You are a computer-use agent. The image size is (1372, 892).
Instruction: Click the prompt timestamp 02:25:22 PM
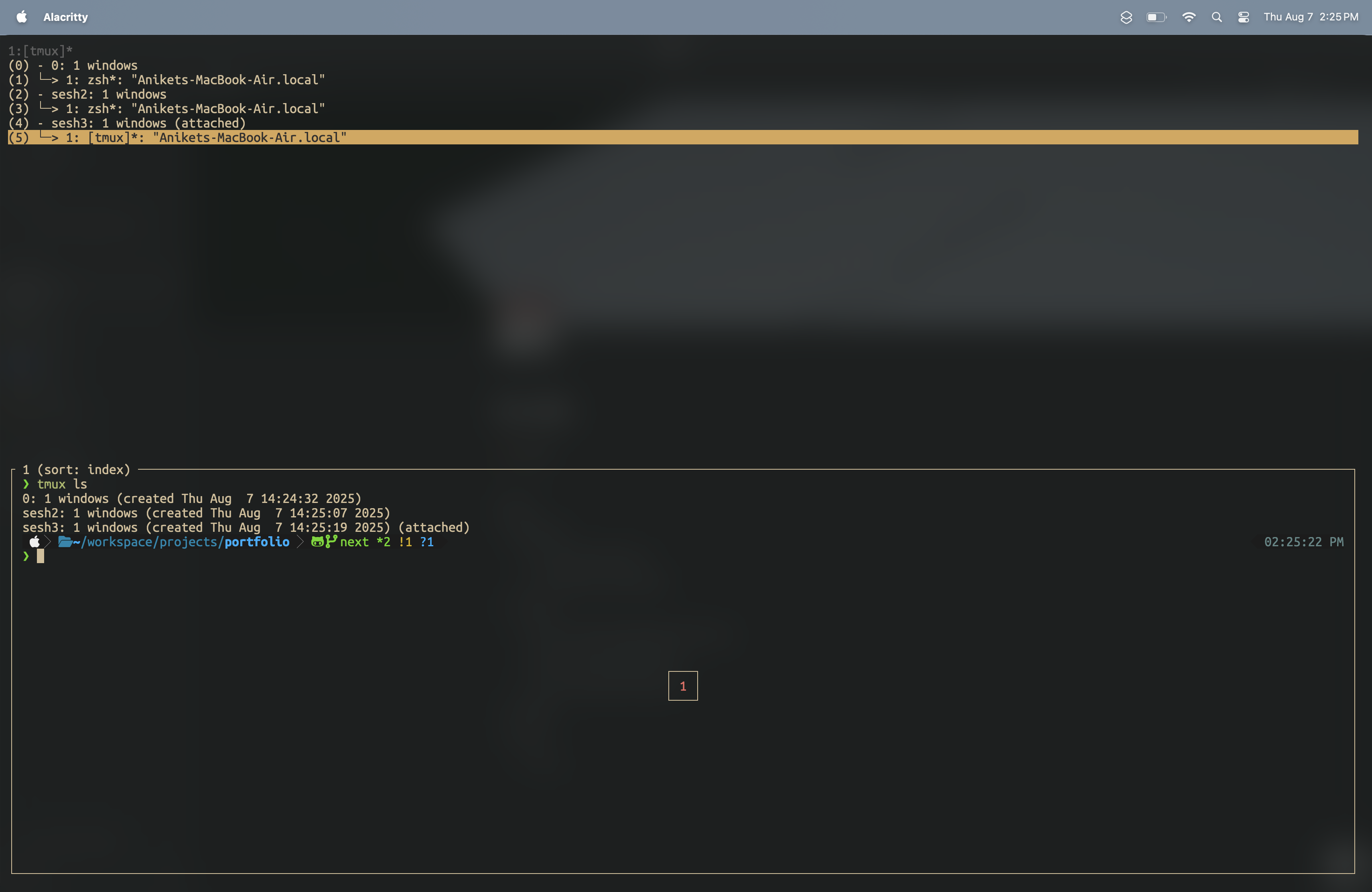1304,542
